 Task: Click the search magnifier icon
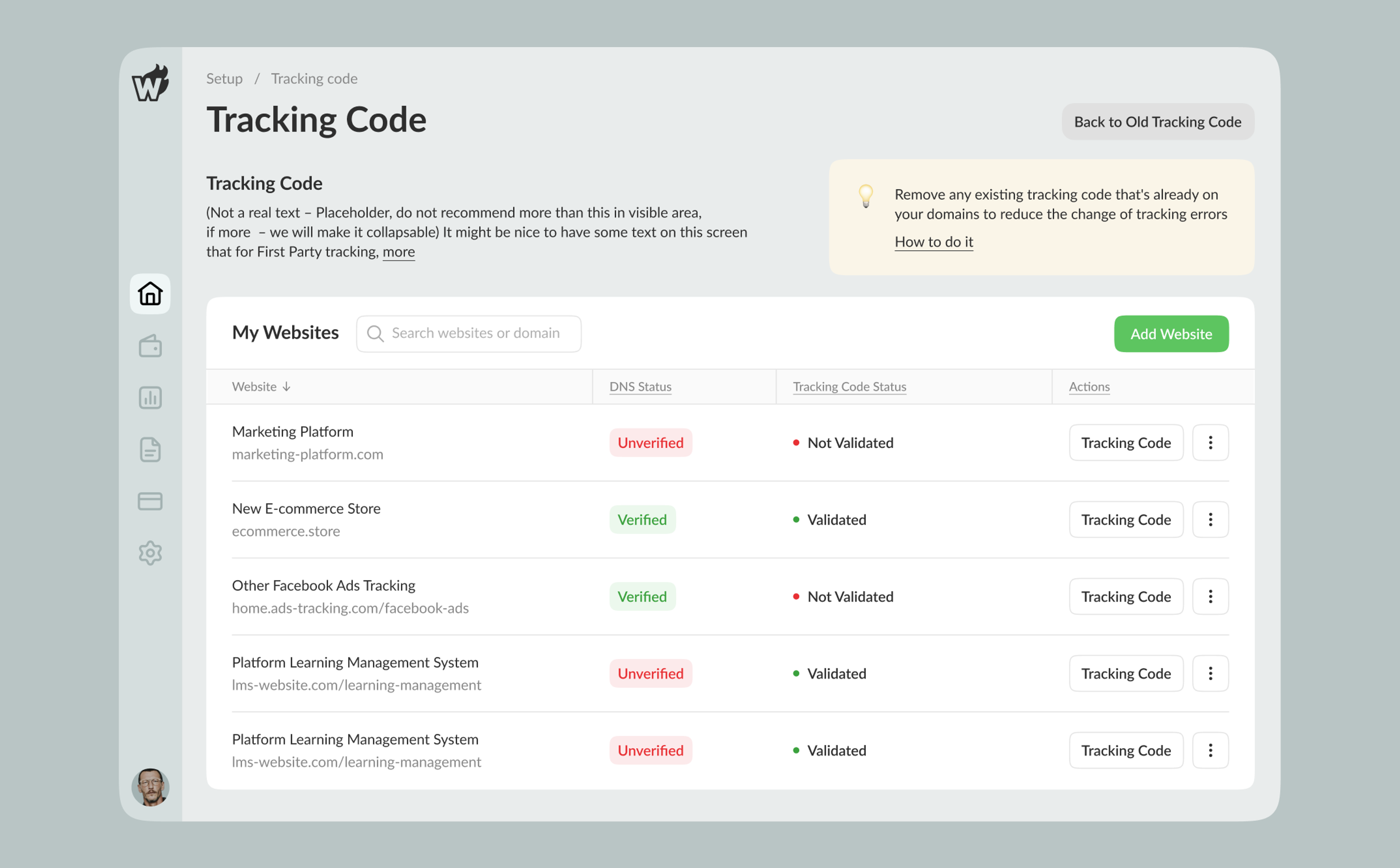[x=376, y=334]
